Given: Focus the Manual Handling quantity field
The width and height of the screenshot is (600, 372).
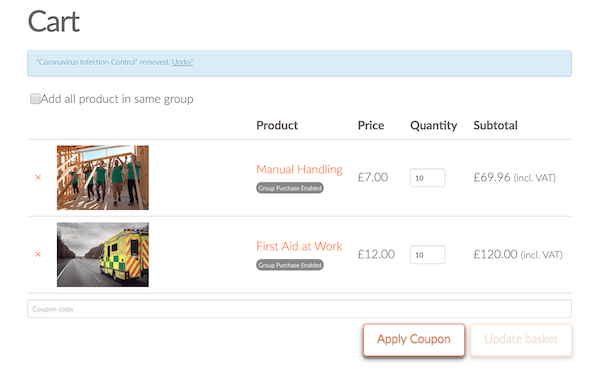Looking at the screenshot, I should 427,178.
